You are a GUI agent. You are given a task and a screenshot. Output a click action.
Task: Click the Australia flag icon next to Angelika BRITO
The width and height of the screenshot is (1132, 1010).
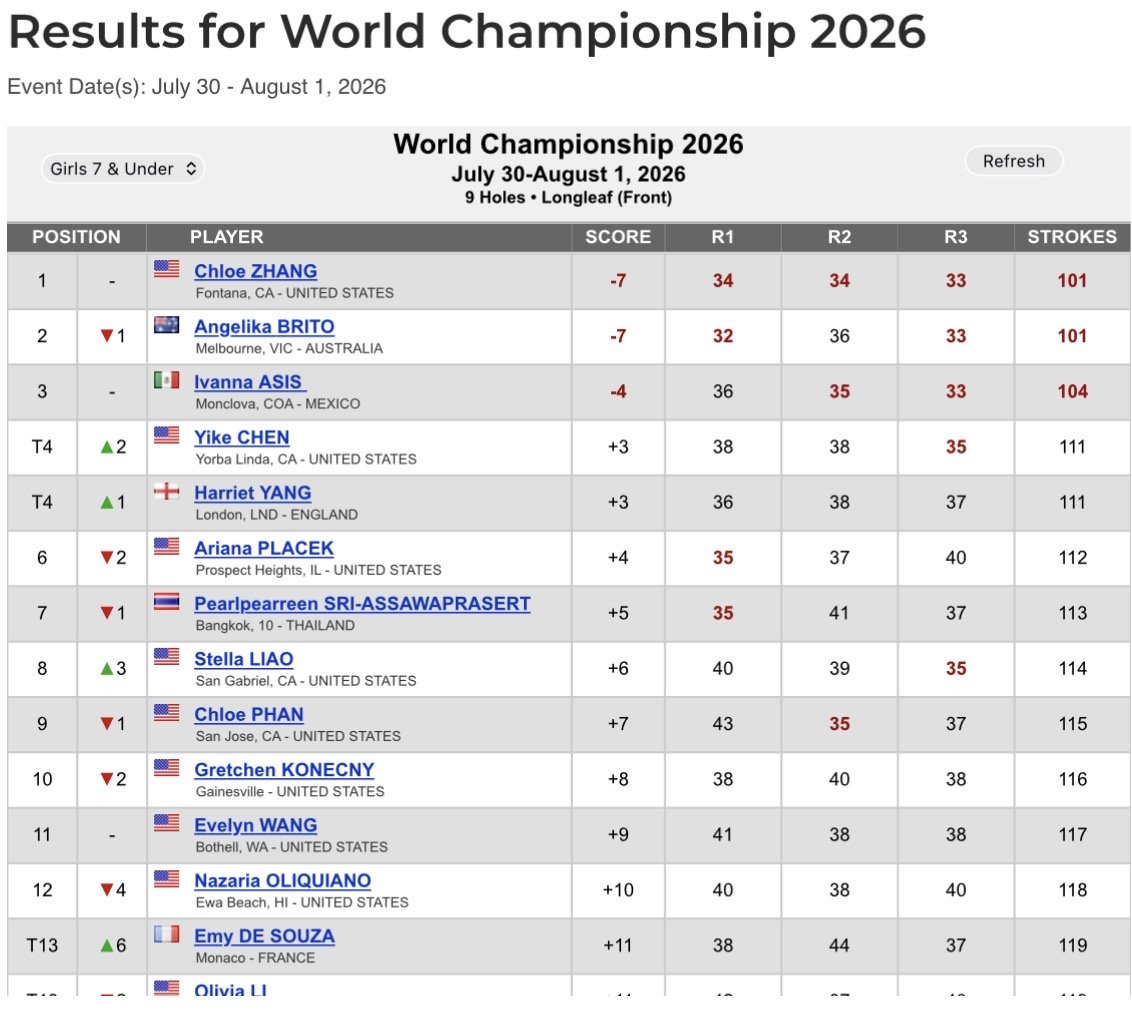(x=167, y=325)
